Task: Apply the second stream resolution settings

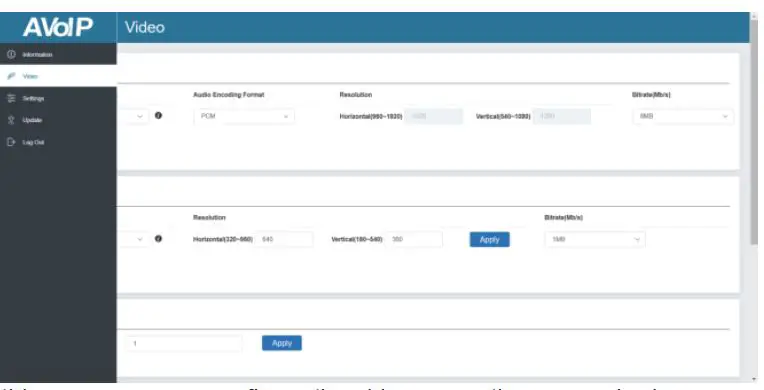Action: [490, 239]
